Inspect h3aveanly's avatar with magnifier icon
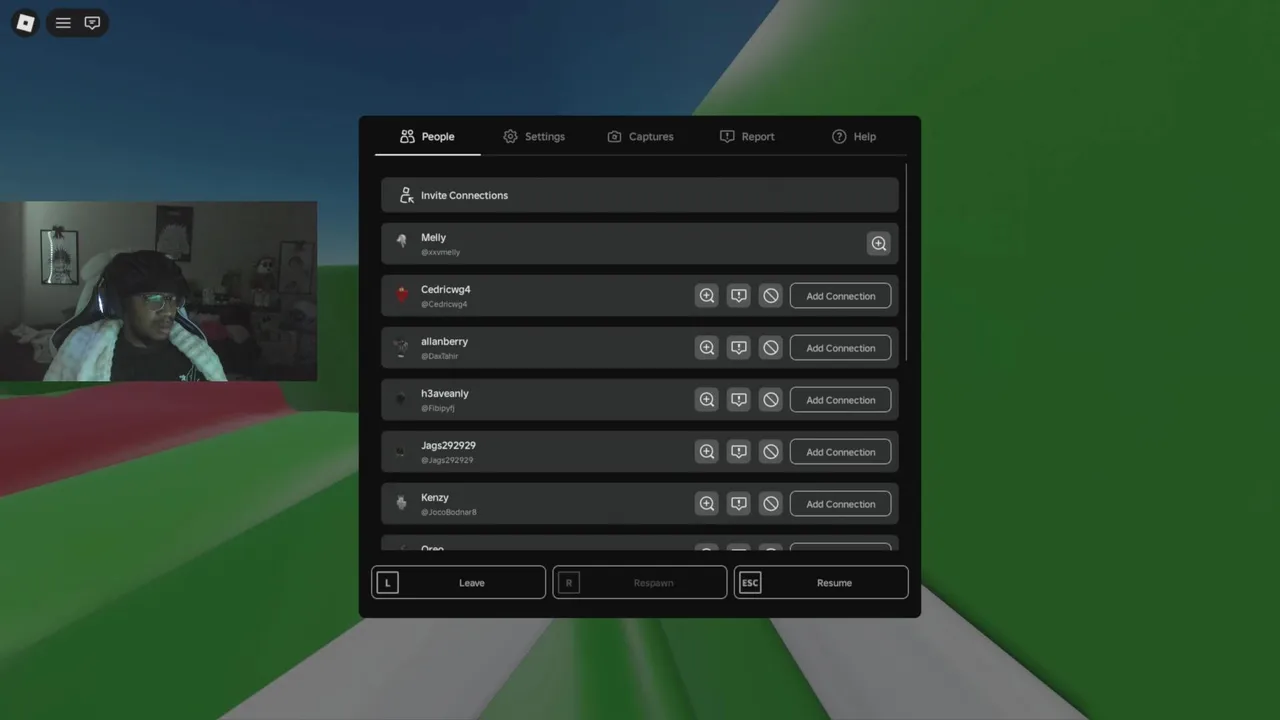The height and width of the screenshot is (720, 1280). click(x=707, y=400)
